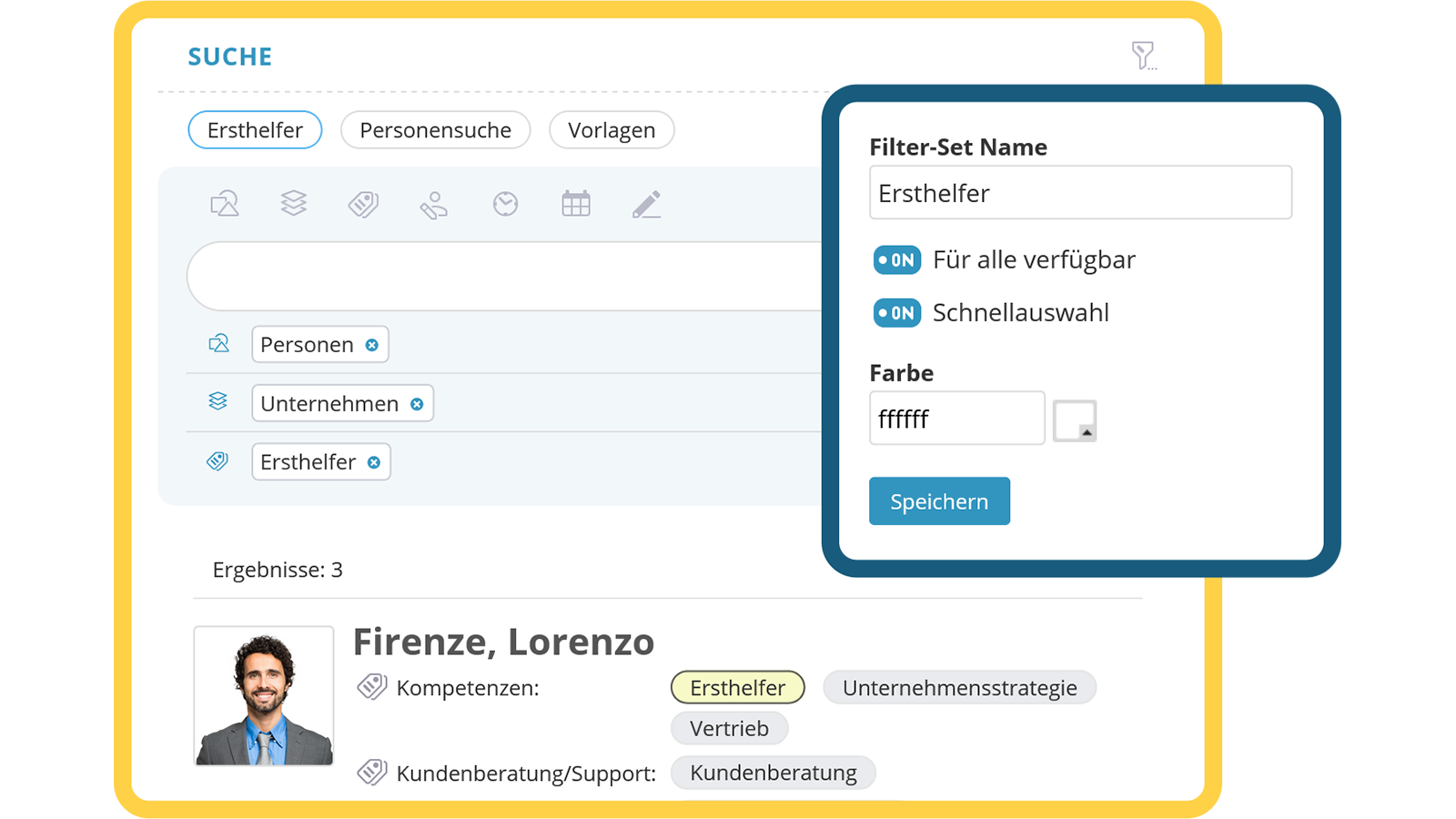
Task: Click the Unternehmensstrategie competence tag
Action: [960, 688]
